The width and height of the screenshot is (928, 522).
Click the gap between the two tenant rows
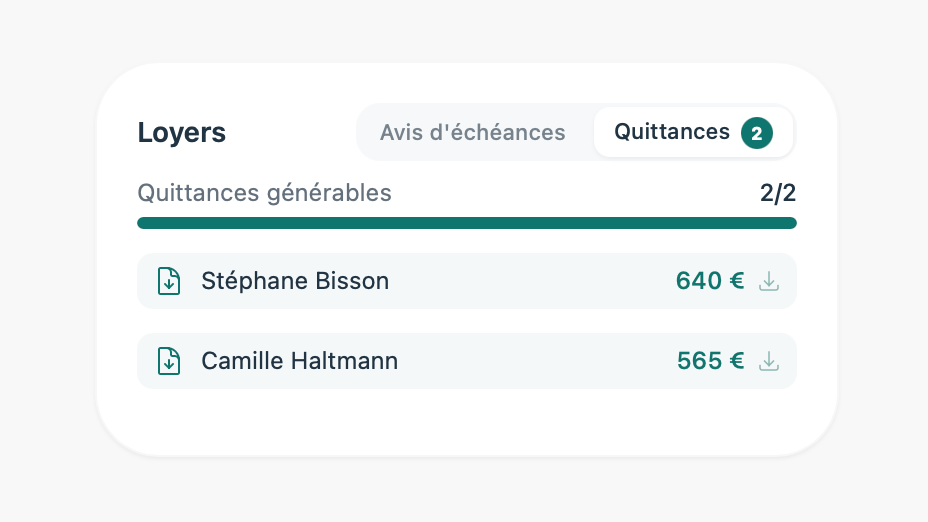coord(466,321)
